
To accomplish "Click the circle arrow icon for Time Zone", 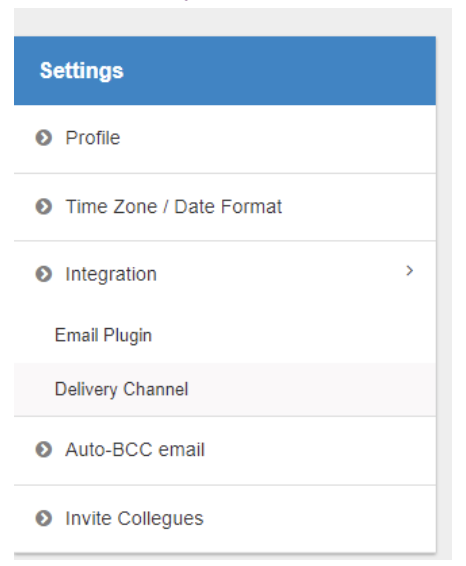I will click(44, 207).
